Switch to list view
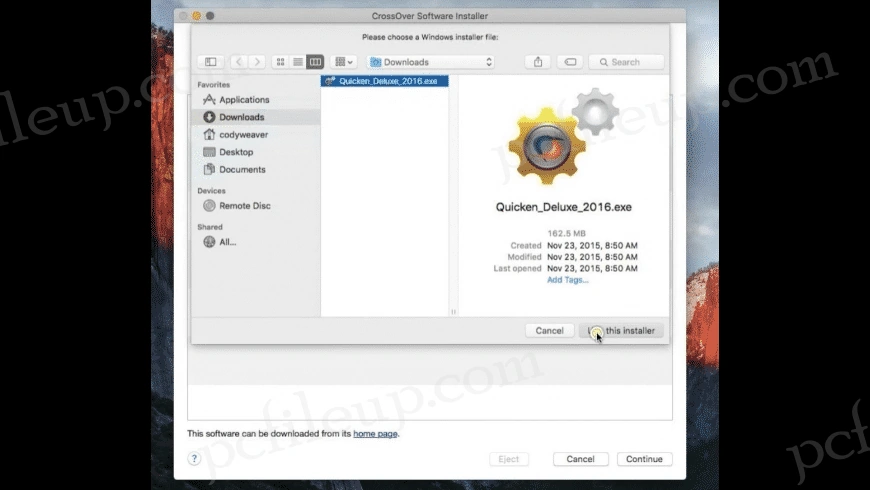Screen dimensions: 870x490 point(298,62)
